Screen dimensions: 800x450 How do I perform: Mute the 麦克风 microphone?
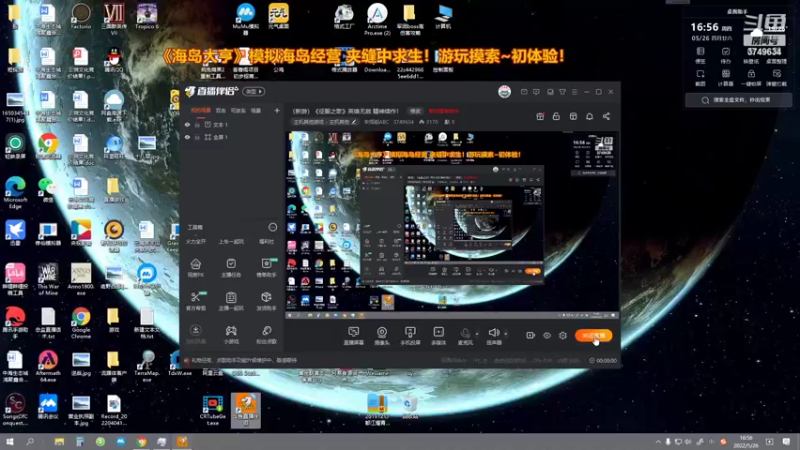[x=465, y=336]
